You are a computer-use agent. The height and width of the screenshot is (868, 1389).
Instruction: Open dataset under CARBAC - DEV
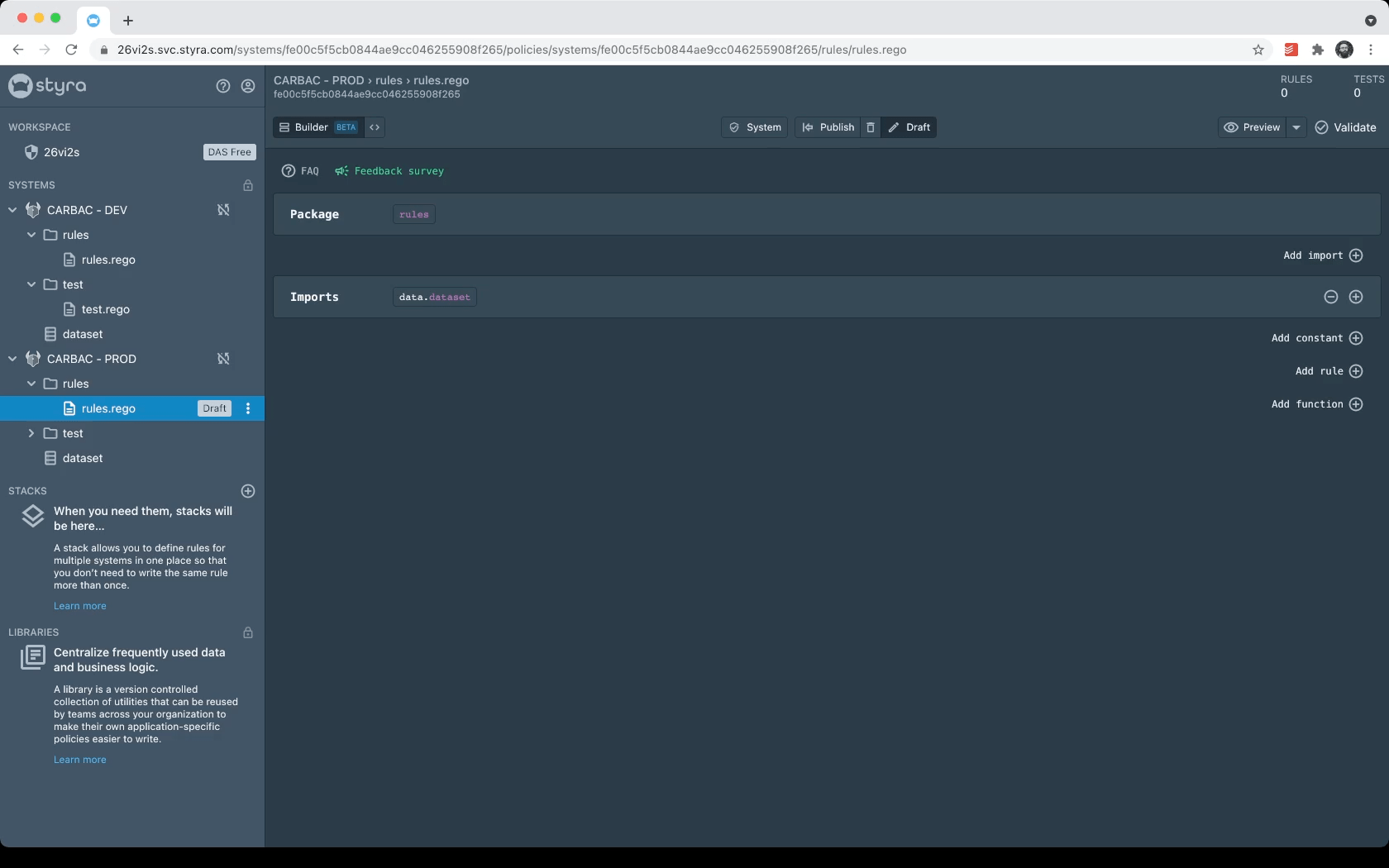tap(83, 334)
